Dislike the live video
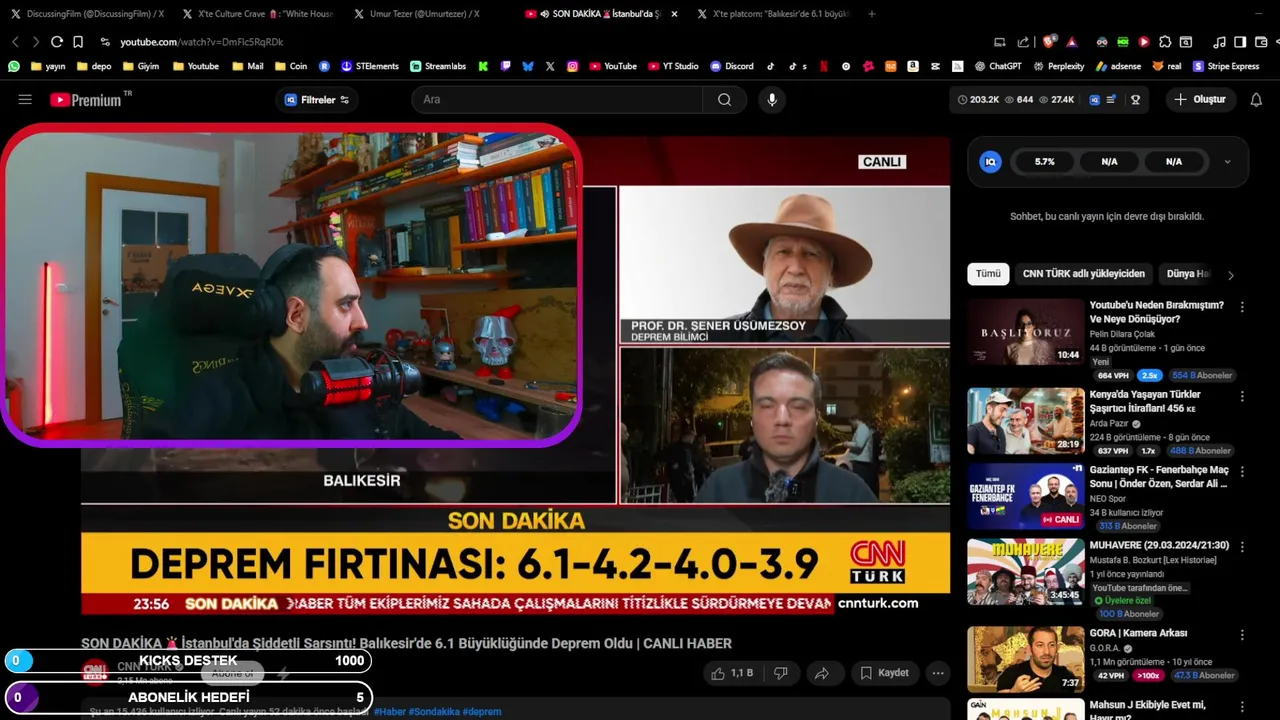This screenshot has height=720, width=1280. [x=781, y=673]
